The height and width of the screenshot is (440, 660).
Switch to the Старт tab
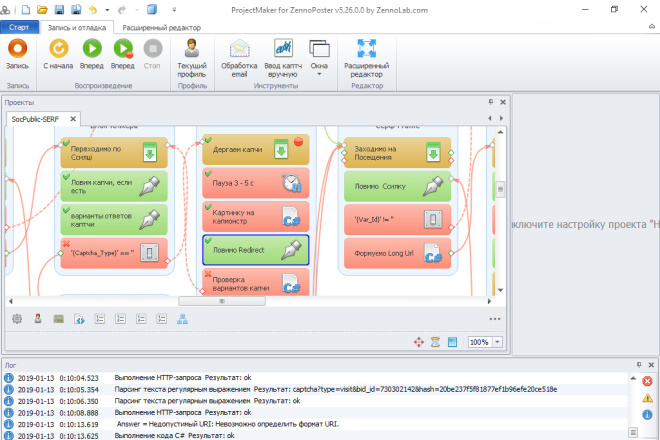[19, 27]
